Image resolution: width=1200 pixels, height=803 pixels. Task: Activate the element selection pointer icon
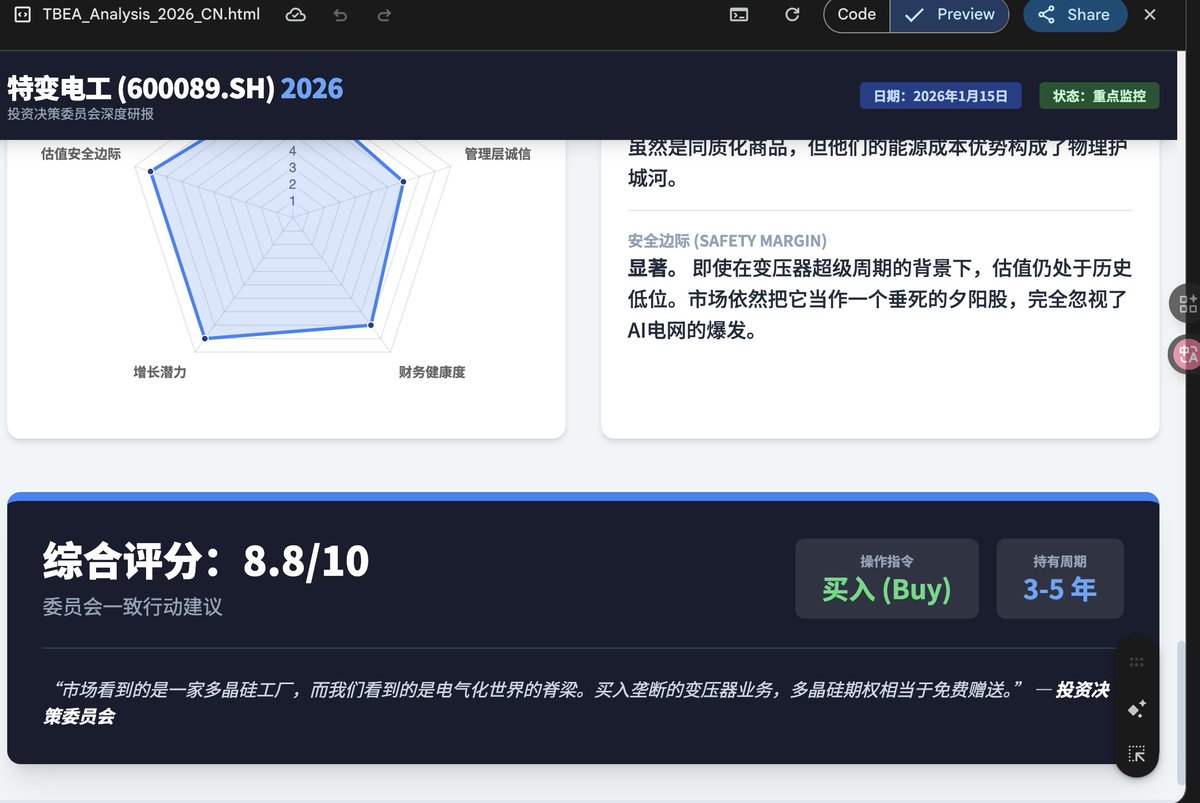1136,754
